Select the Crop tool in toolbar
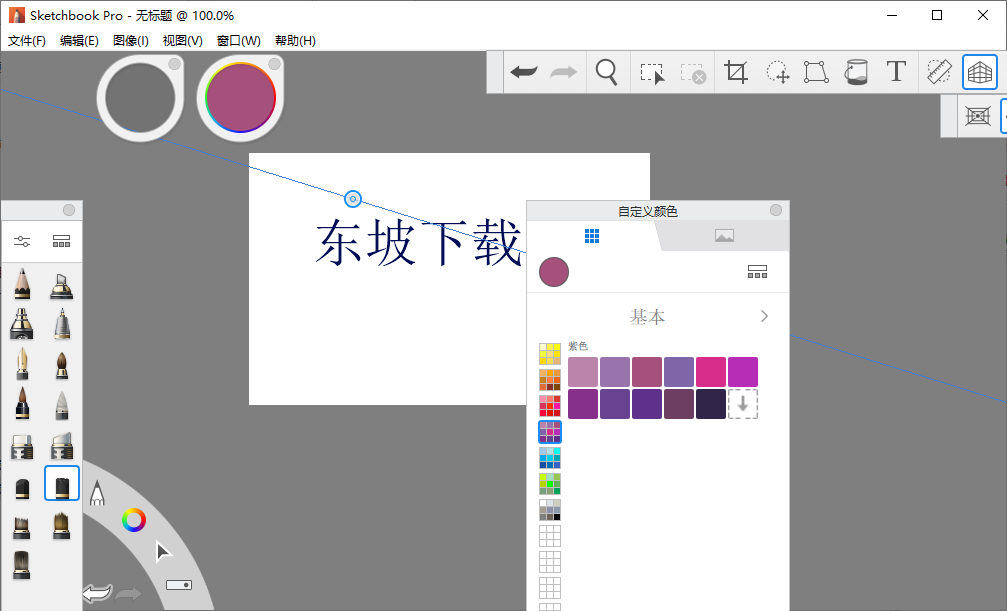This screenshot has height=611, width=1007. point(736,72)
